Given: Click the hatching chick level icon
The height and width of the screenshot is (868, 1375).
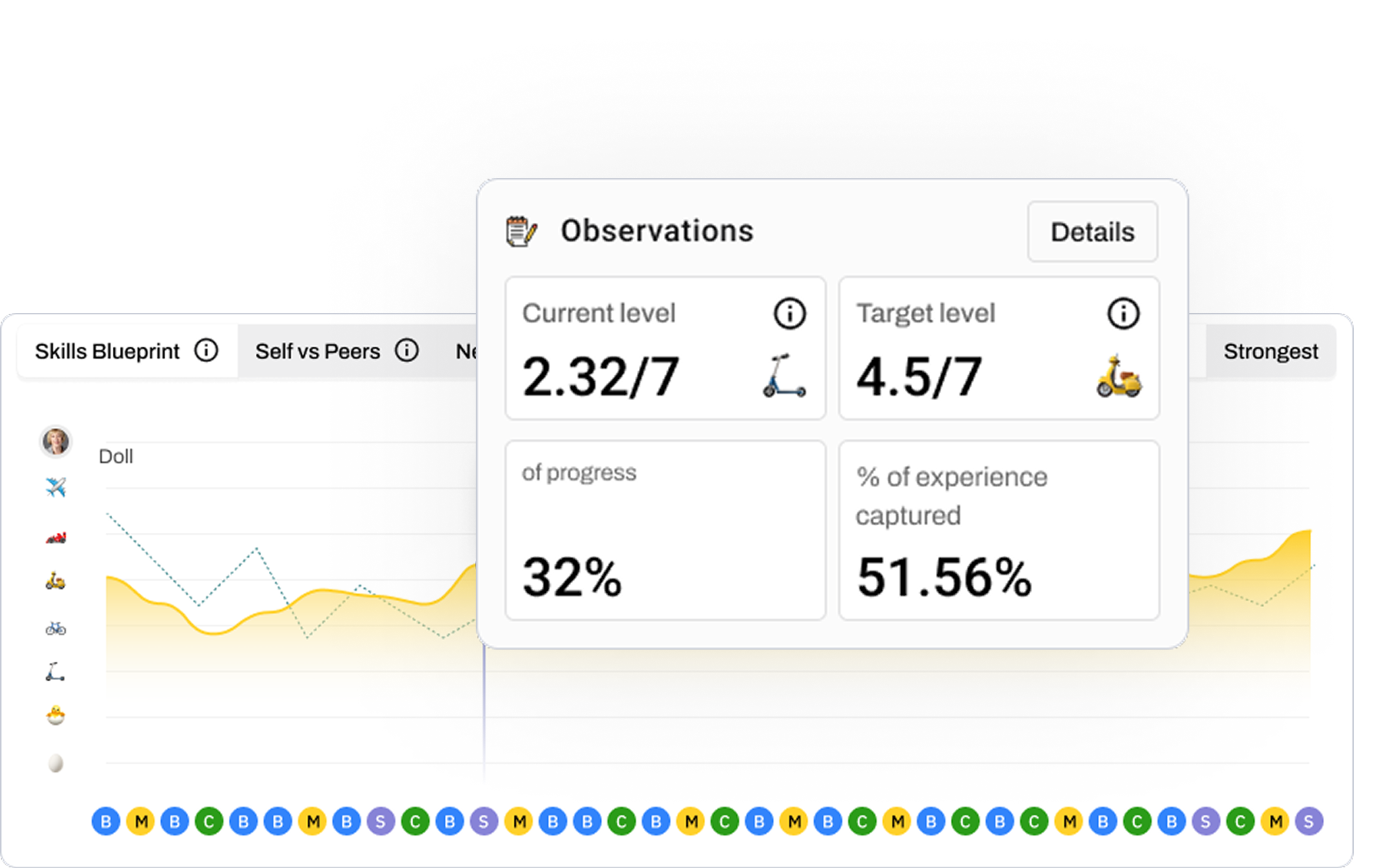Looking at the screenshot, I should click(x=56, y=715).
